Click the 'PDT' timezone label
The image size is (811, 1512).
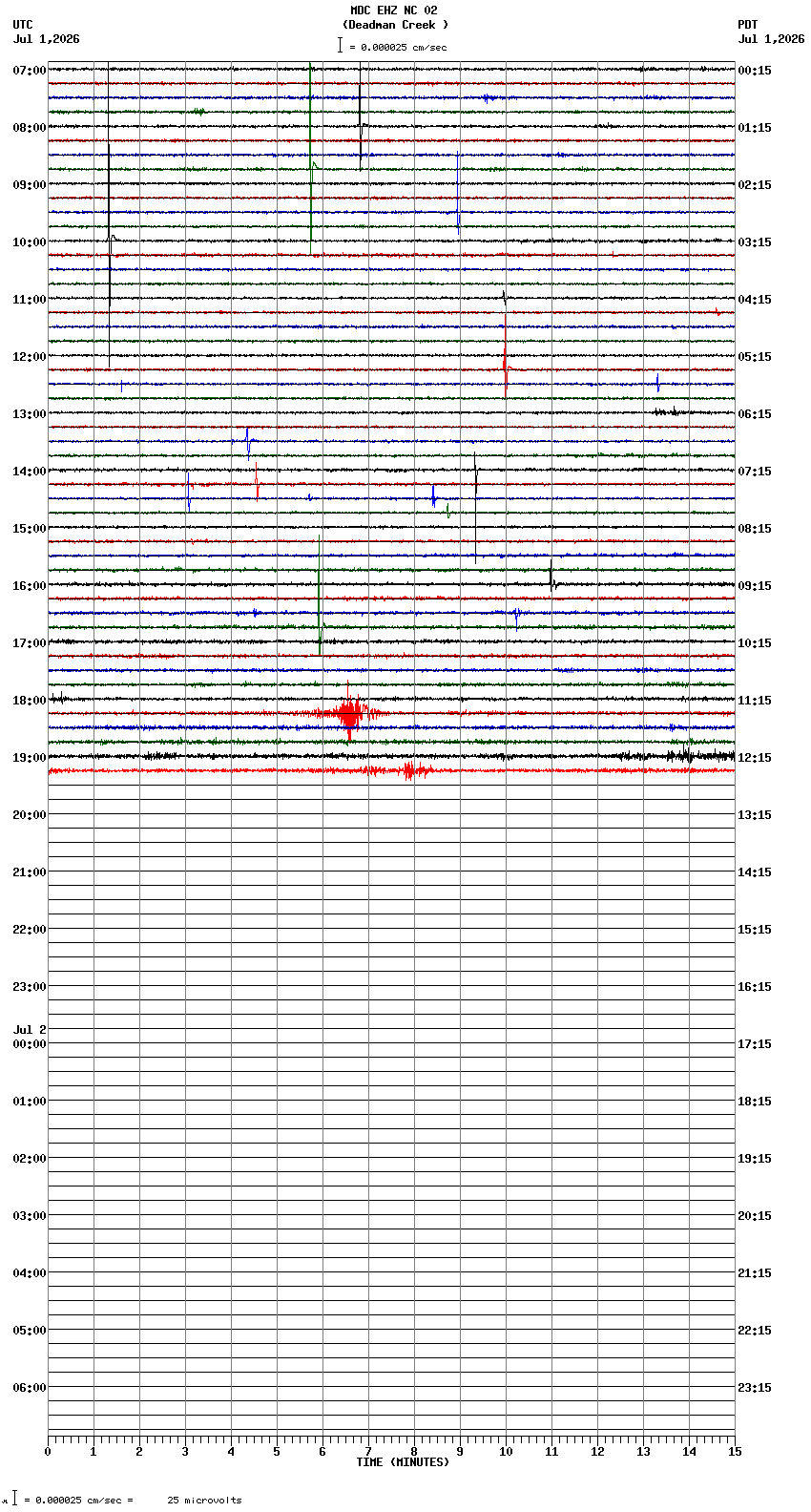click(x=747, y=25)
